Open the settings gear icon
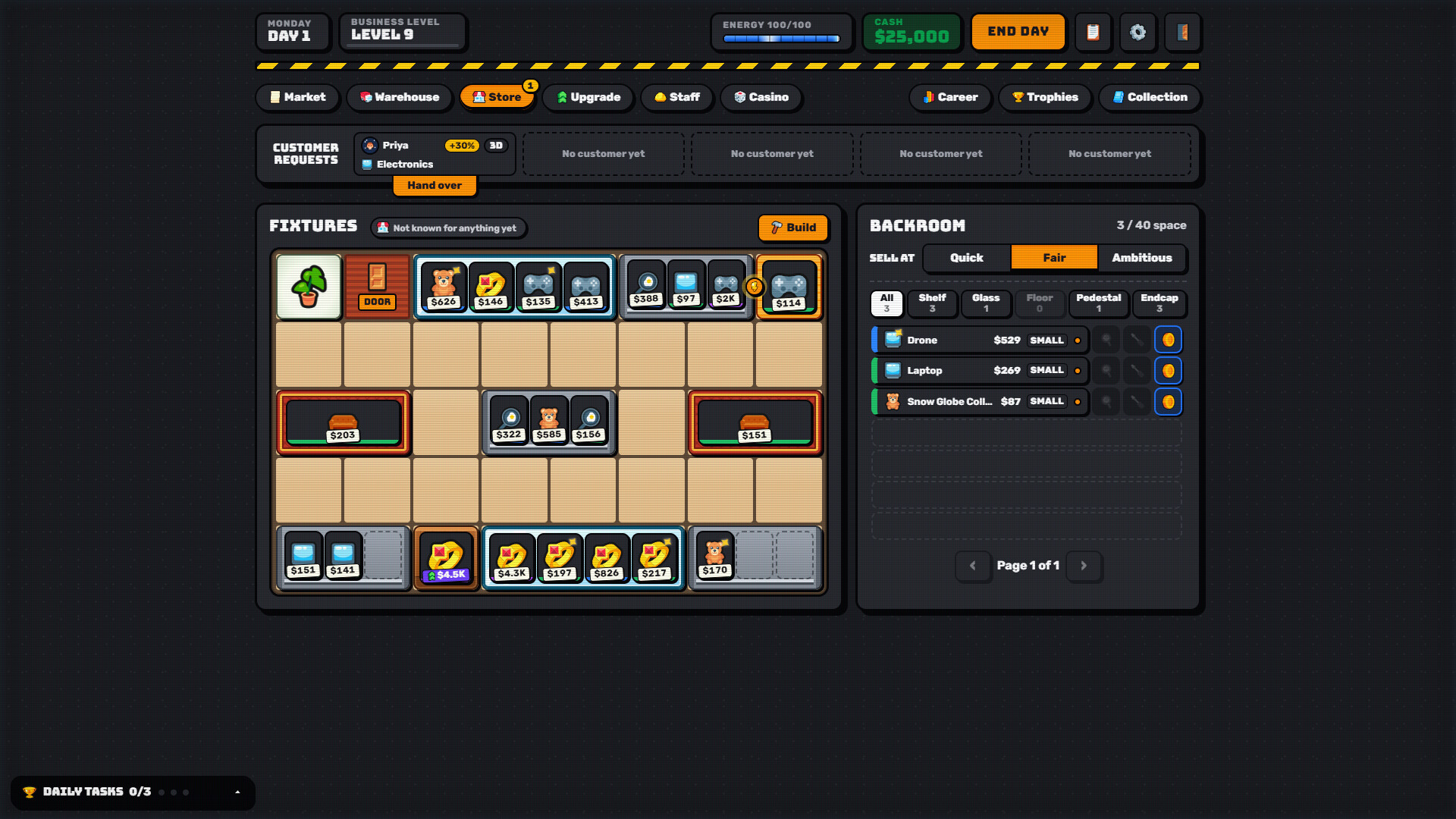 (1137, 32)
